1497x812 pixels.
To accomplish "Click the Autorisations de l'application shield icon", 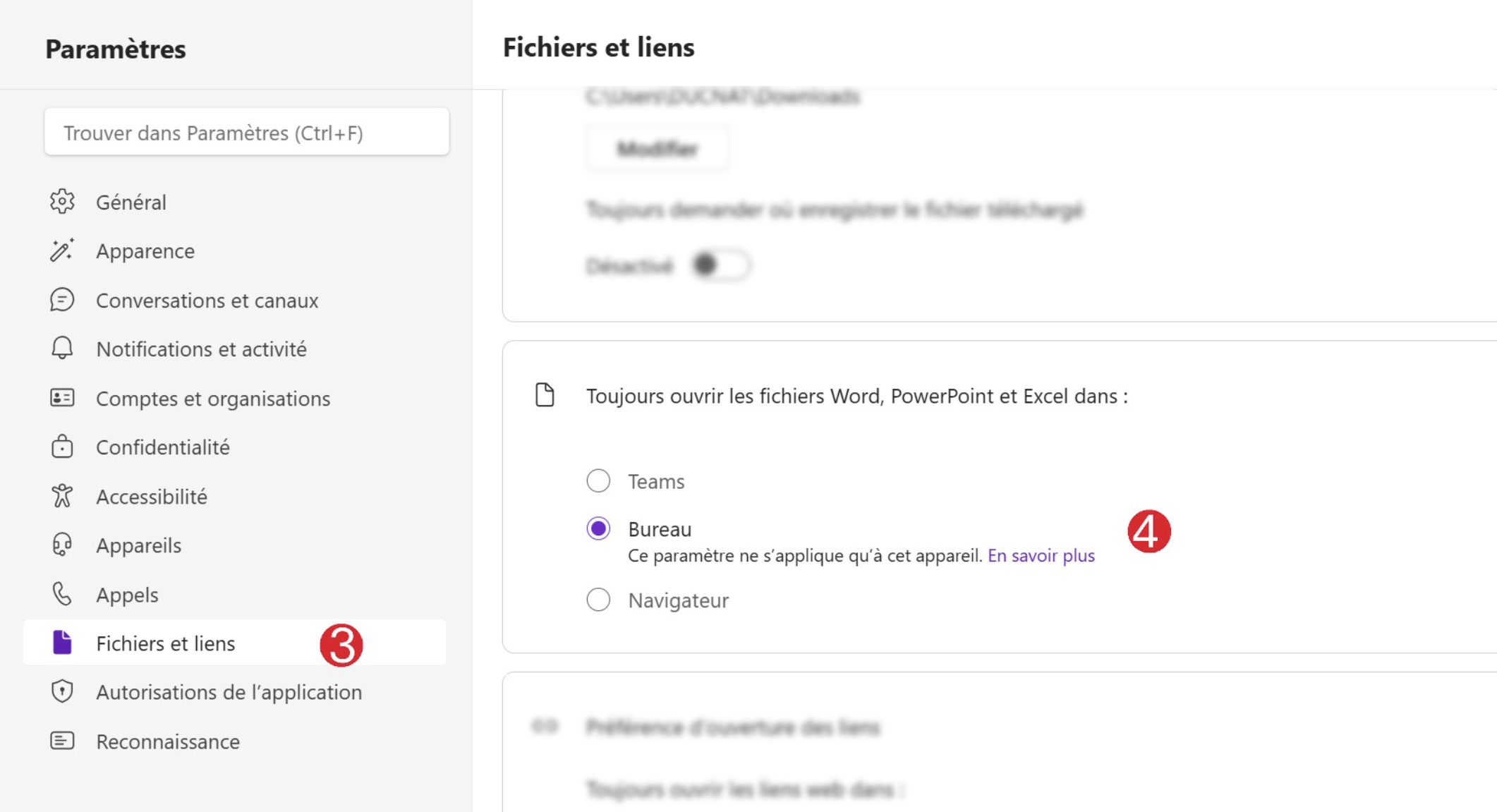I will pos(62,691).
